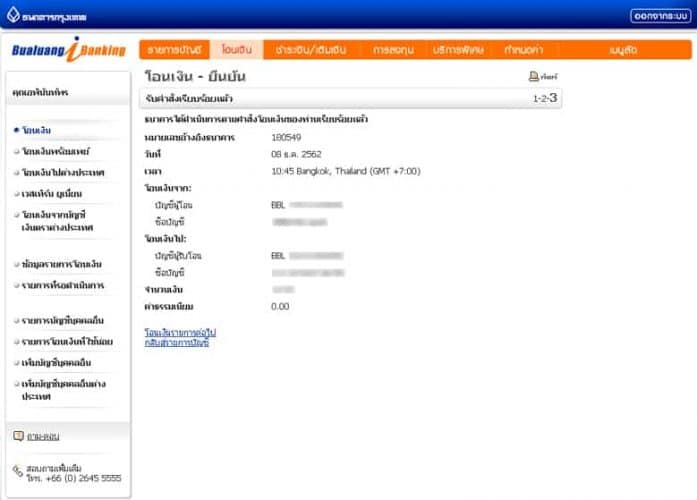Image resolution: width=697 pixels, height=500 pixels.
Task: Click the printer icon to print confirmation
Action: pos(534,77)
